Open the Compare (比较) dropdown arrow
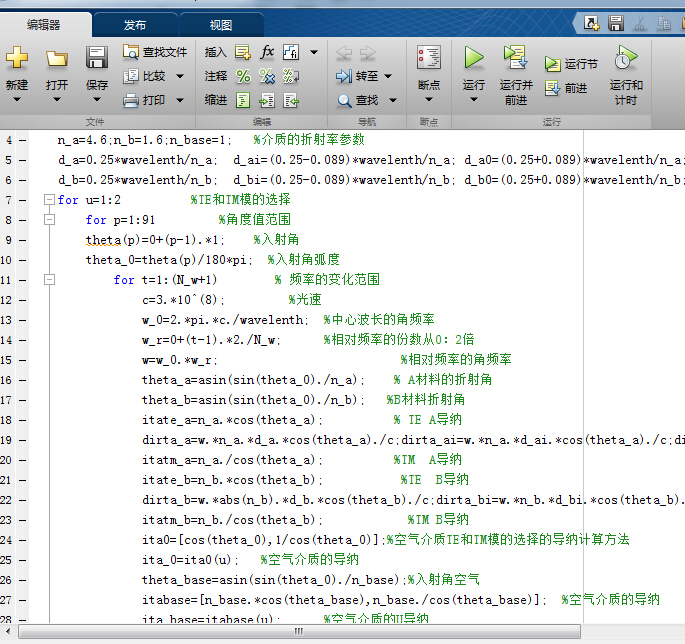The height and width of the screenshot is (644, 685). click(180, 76)
